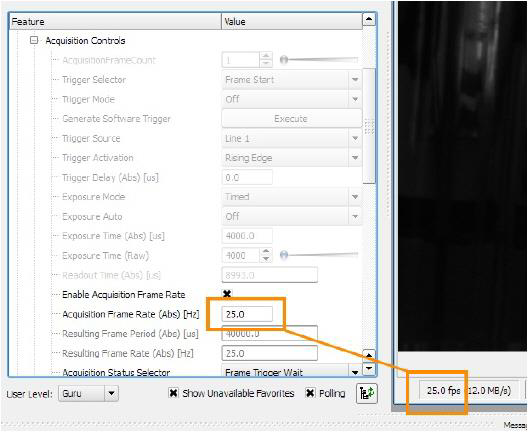528x432 pixels.
Task: Open the Exposure Mode dropdown
Action: pos(292,197)
